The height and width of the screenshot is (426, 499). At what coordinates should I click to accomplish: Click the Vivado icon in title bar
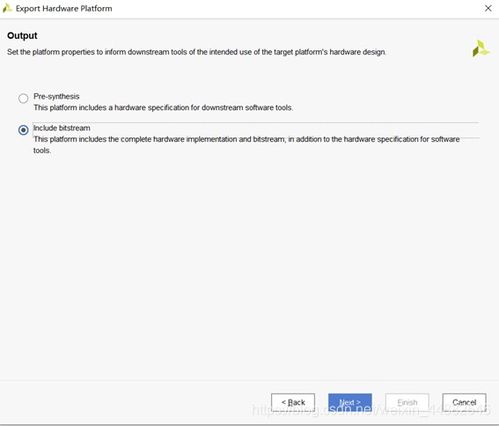(x=7, y=8)
